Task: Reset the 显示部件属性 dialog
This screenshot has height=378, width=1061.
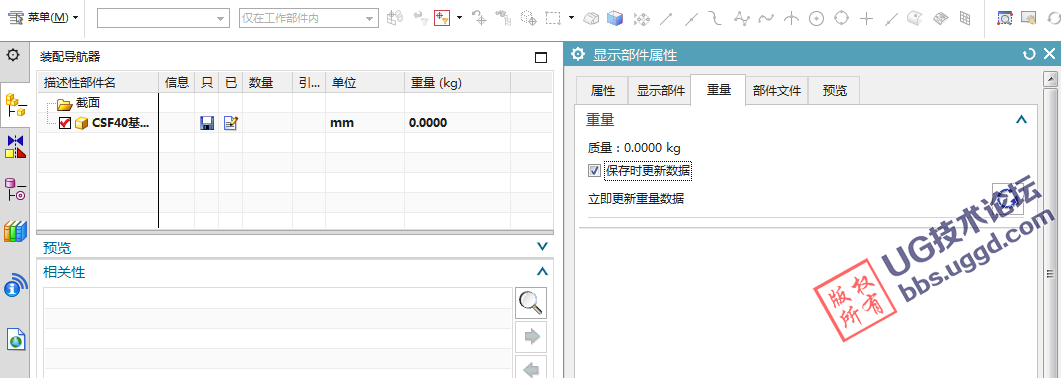Action: [x=1030, y=55]
